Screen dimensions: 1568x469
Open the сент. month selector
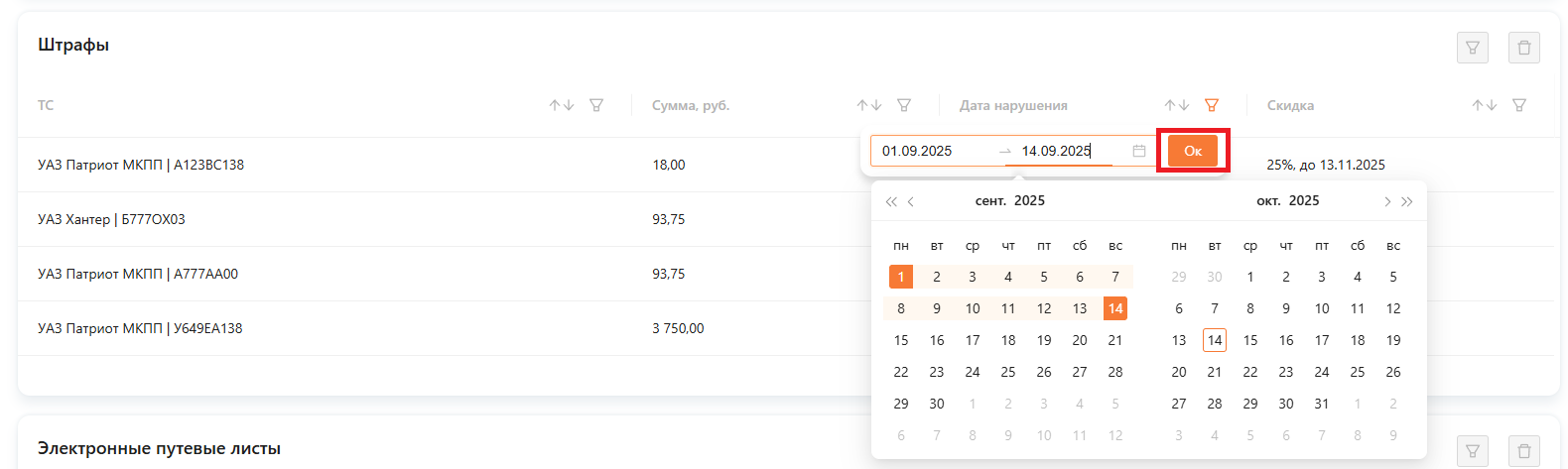(x=989, y=201)
